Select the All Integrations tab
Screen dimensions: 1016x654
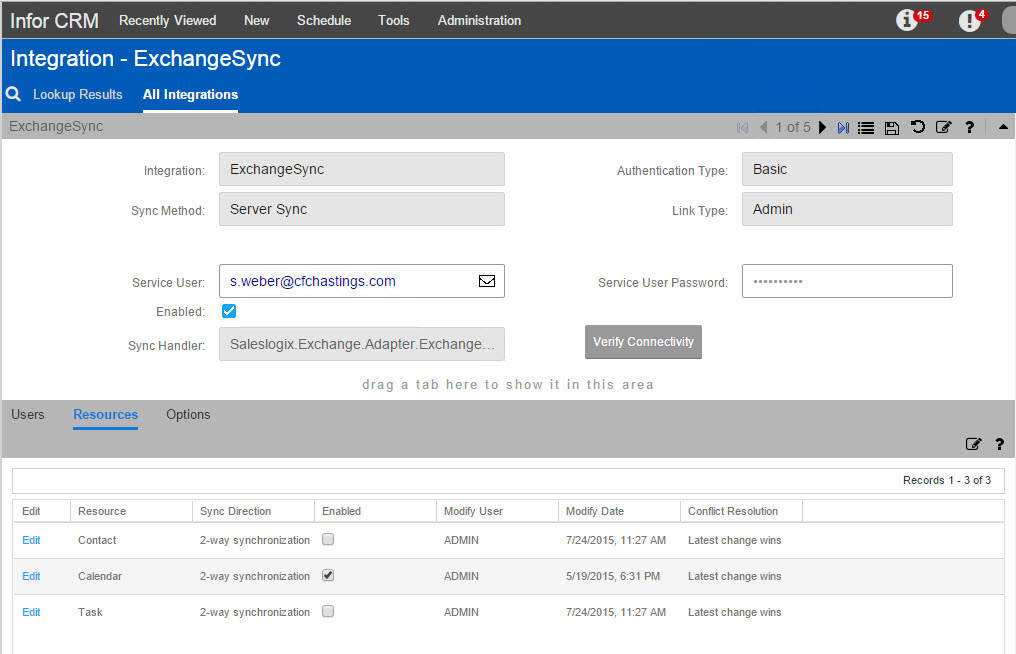pos(190,95)
